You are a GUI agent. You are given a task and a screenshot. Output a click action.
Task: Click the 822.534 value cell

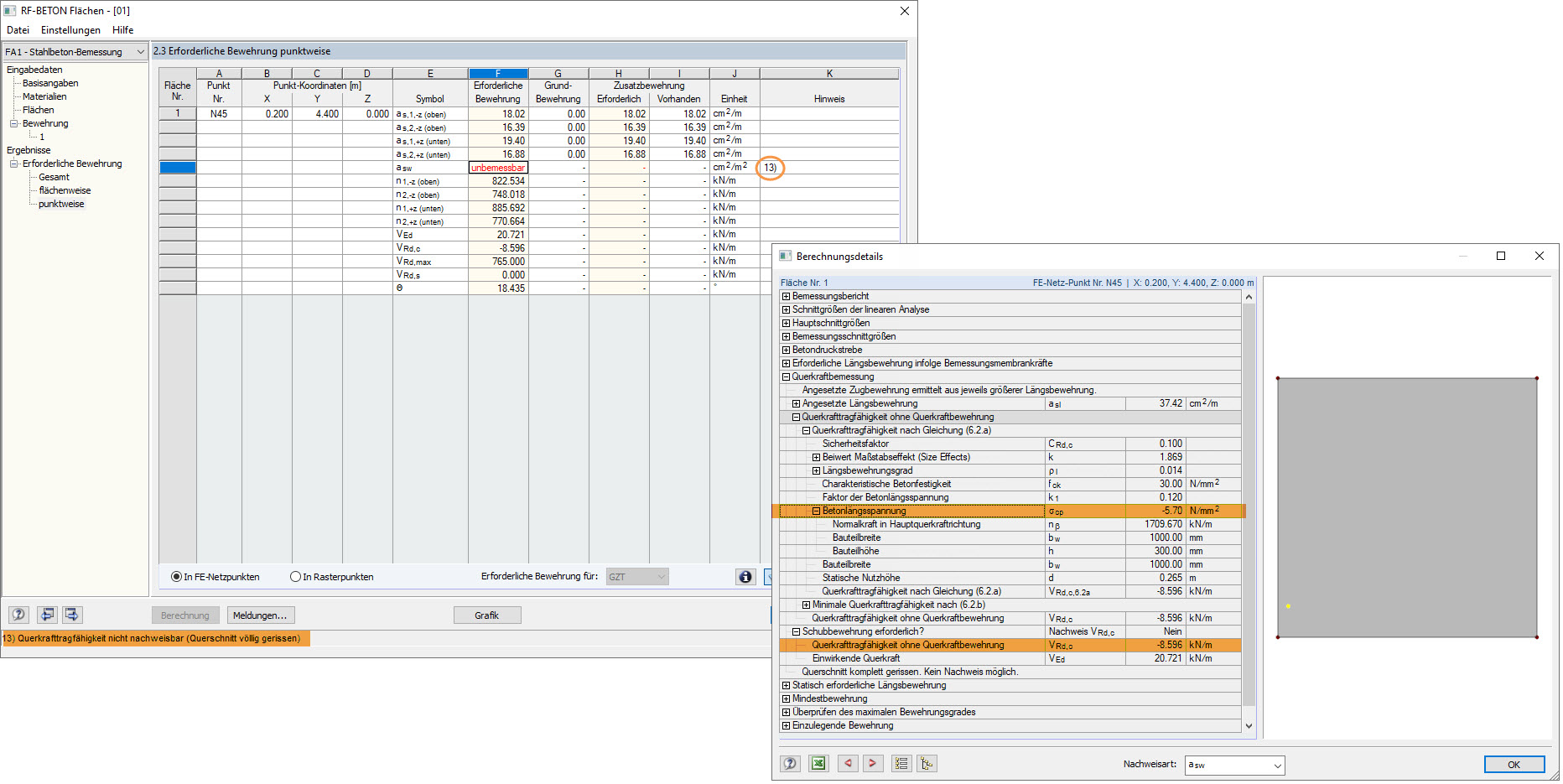[498, 181]
